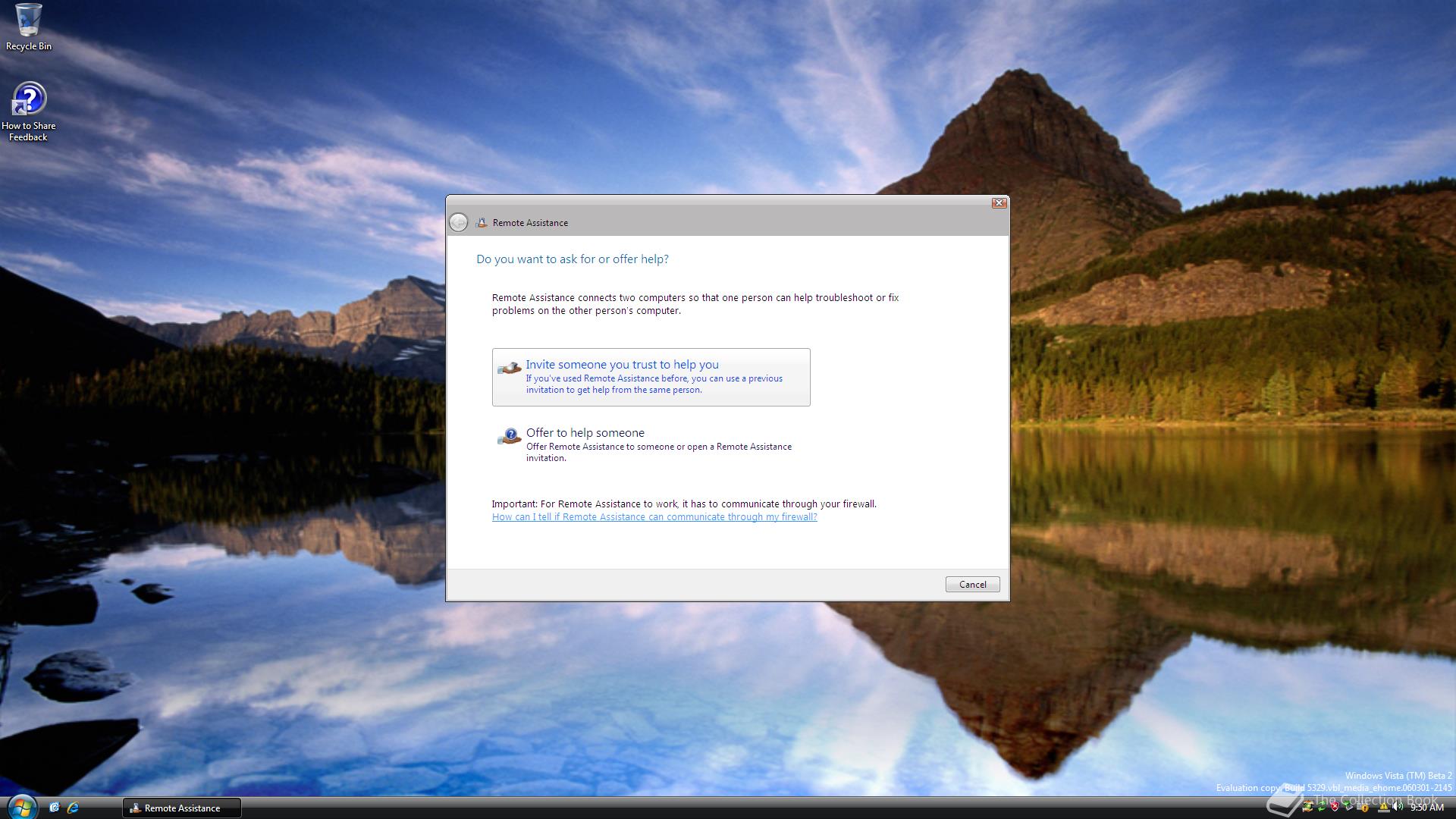
Task: Launch Internet Explorer from quick launch
Action: [x=73, y=808]
